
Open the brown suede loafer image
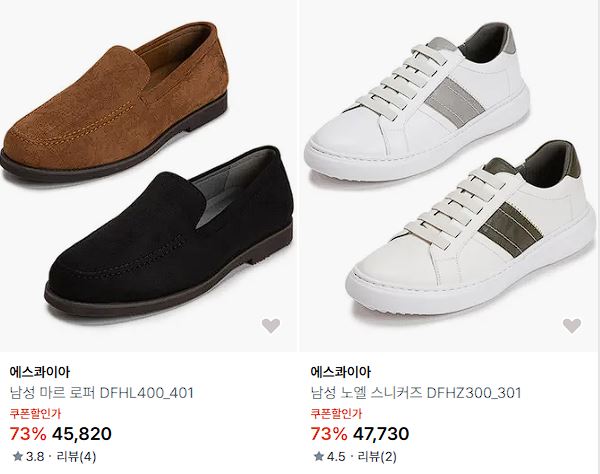(x=115, y=101)
